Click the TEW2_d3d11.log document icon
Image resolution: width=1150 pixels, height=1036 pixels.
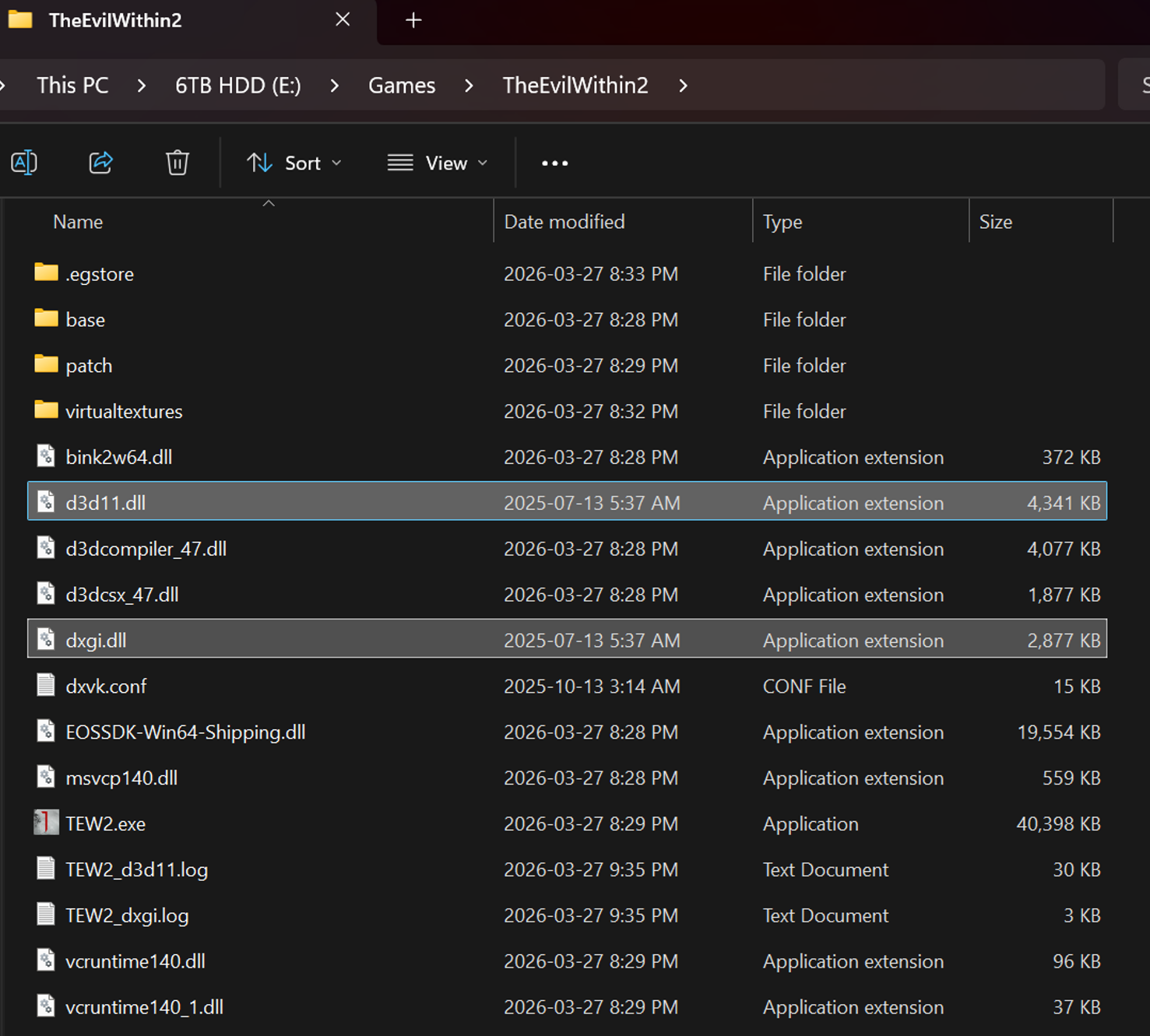click(47, 869)
